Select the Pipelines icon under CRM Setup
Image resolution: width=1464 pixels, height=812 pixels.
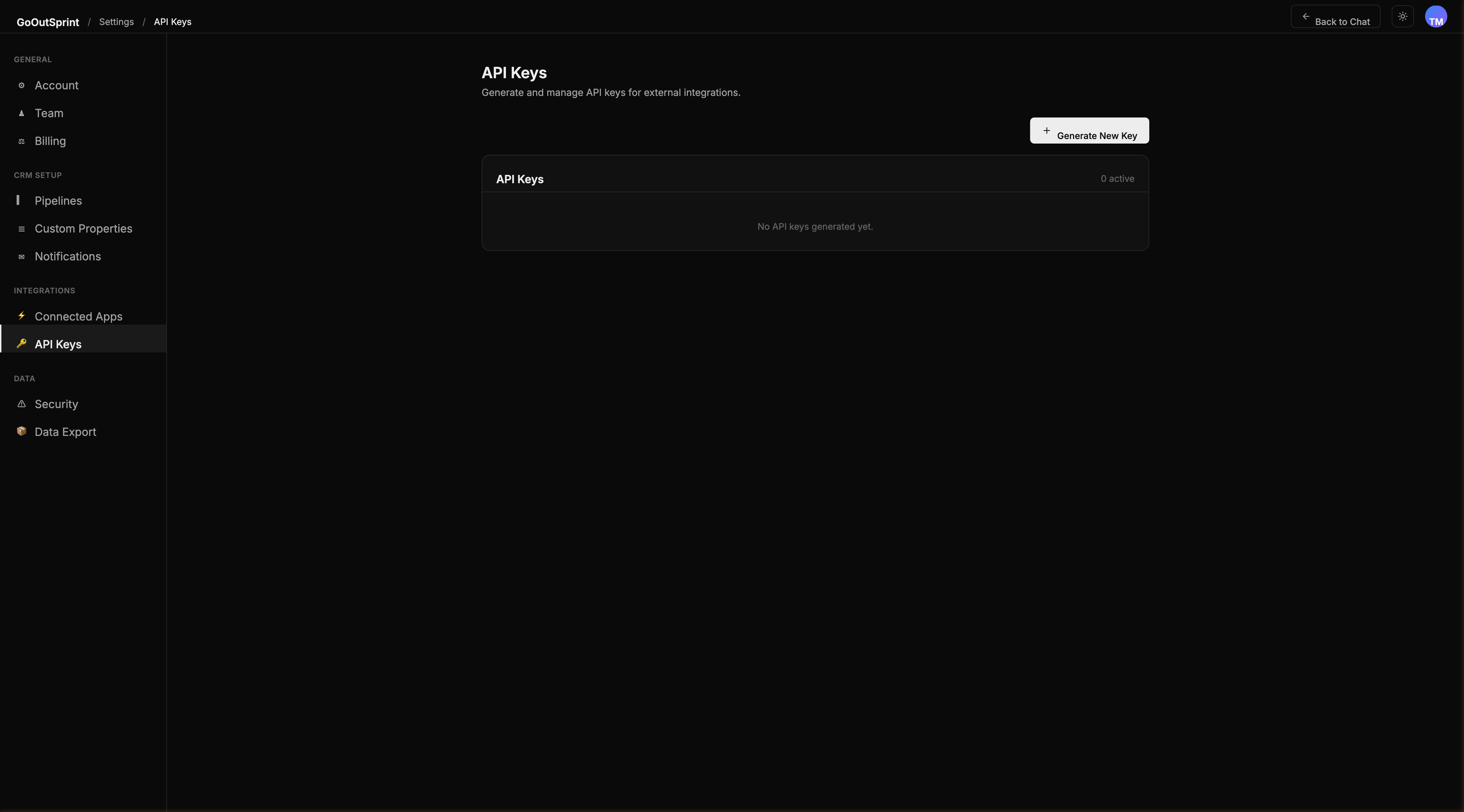click(x=19, y=201)
